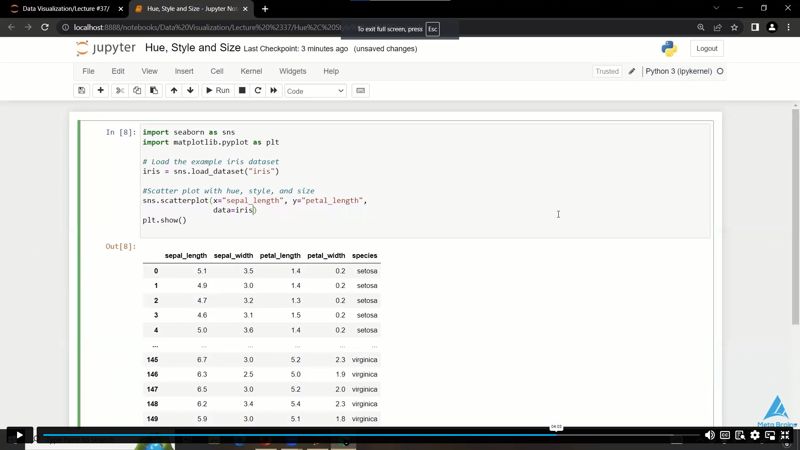Click the petal_width column header
The height and width of the screenshot is (450, 800).
pos(326,256)
